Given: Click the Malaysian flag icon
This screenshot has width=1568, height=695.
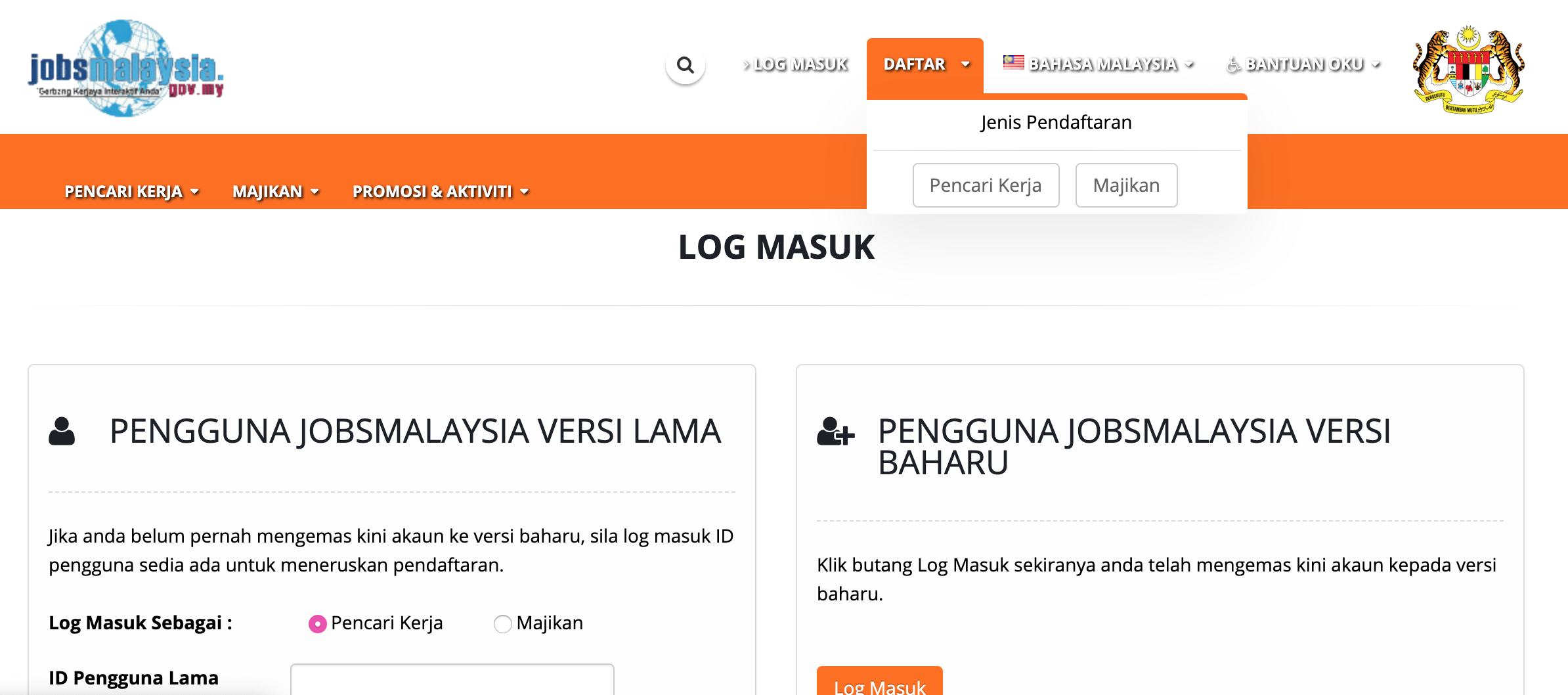Looking at the screenshot, I should coord(1013,62).
